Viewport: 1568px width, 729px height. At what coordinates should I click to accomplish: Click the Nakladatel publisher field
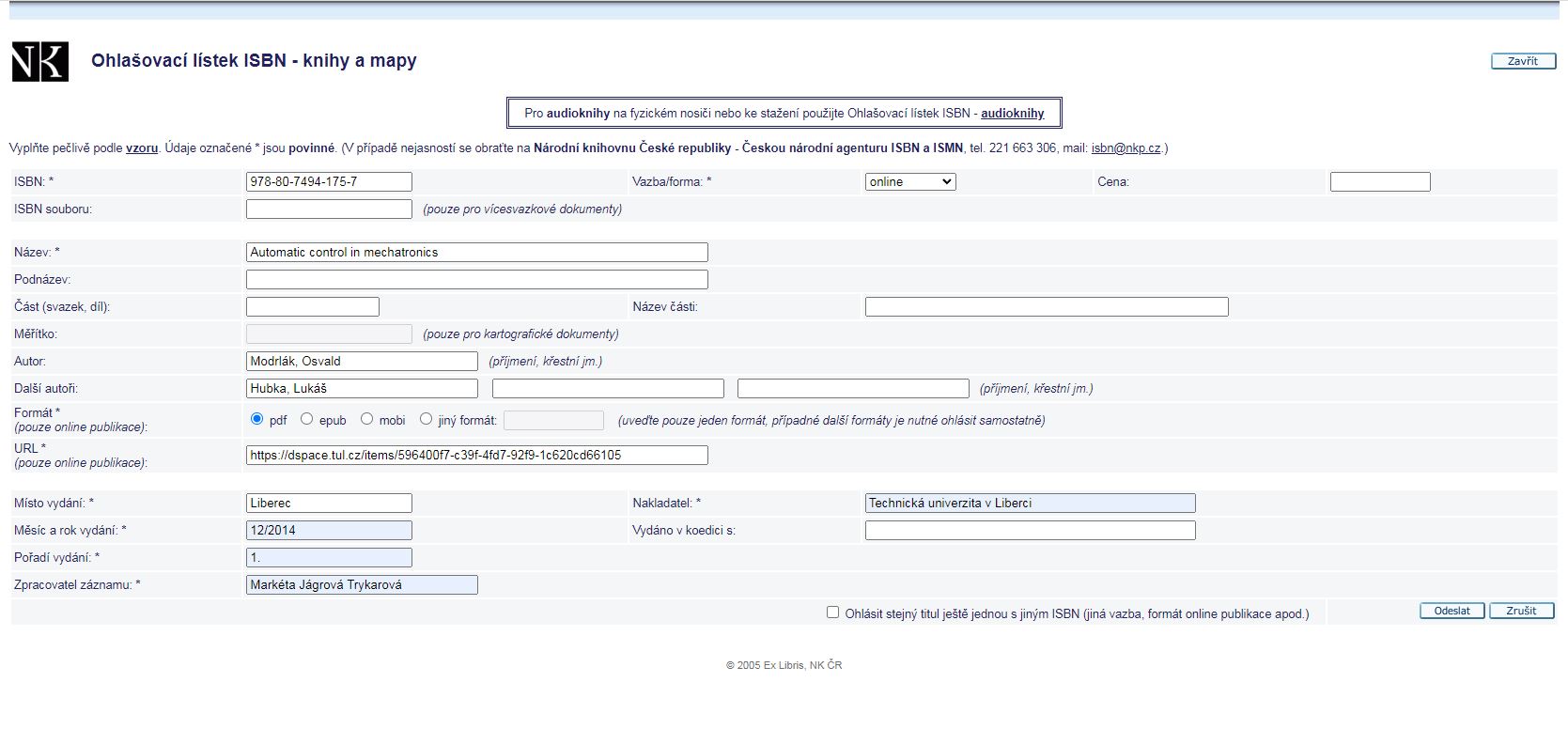(1030, 504)
